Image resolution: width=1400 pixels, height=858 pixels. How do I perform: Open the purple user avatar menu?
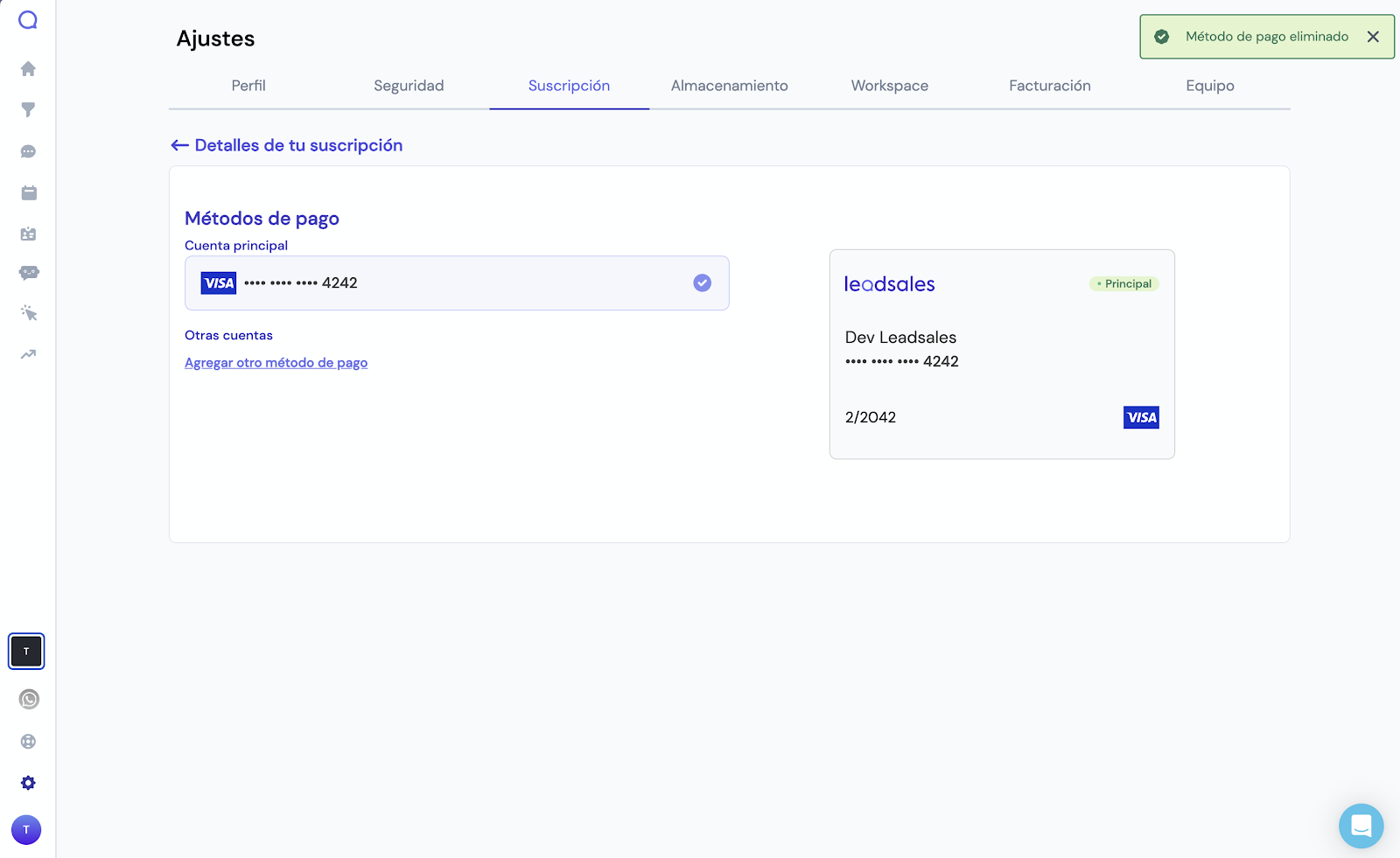[26, 830]
